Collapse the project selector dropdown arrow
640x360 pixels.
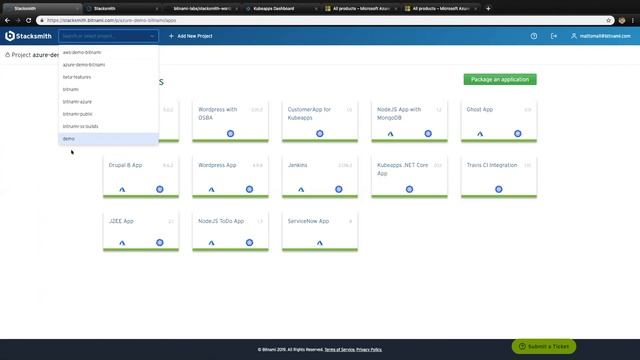(152, 36)
